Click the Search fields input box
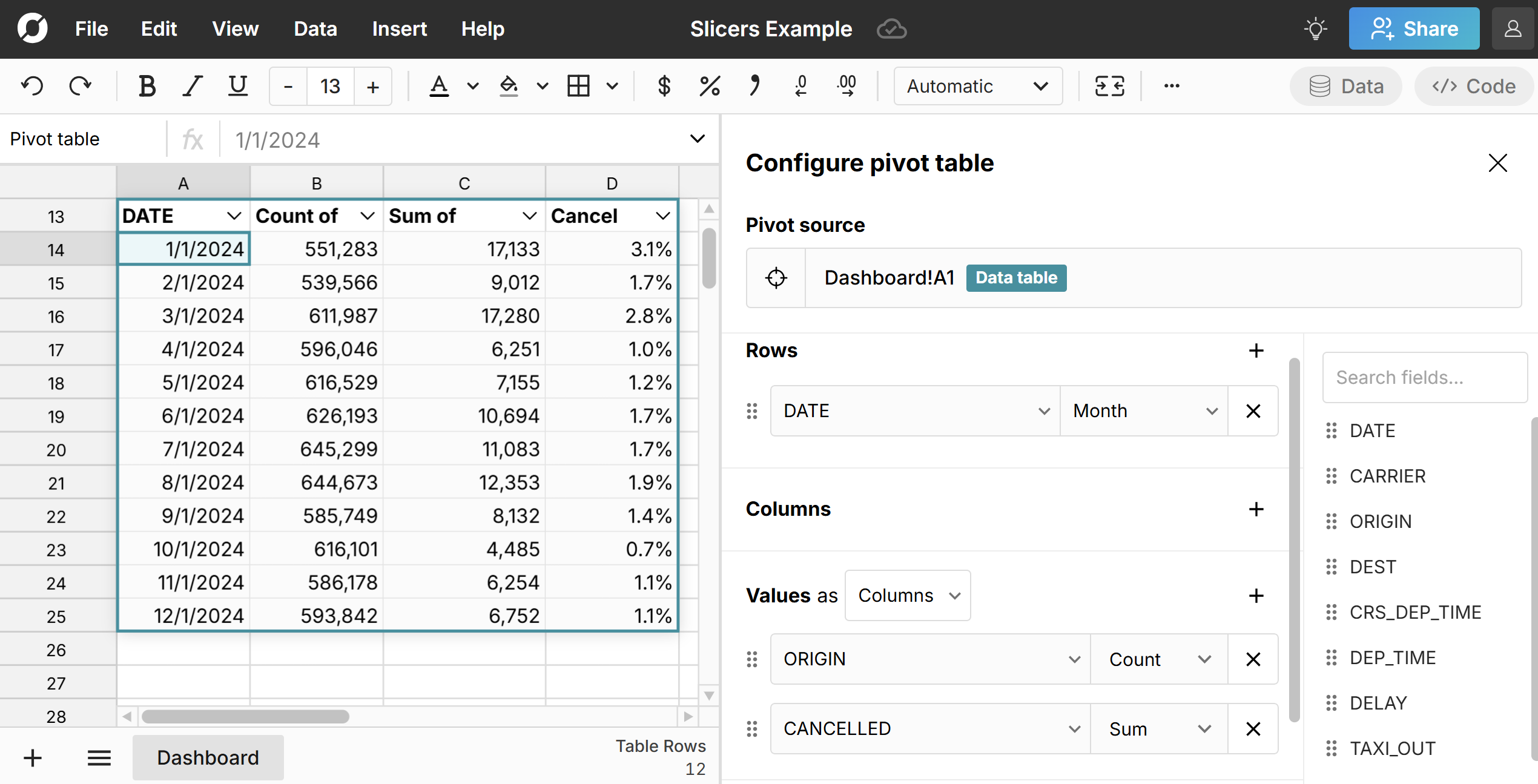 coord(1424,378)
